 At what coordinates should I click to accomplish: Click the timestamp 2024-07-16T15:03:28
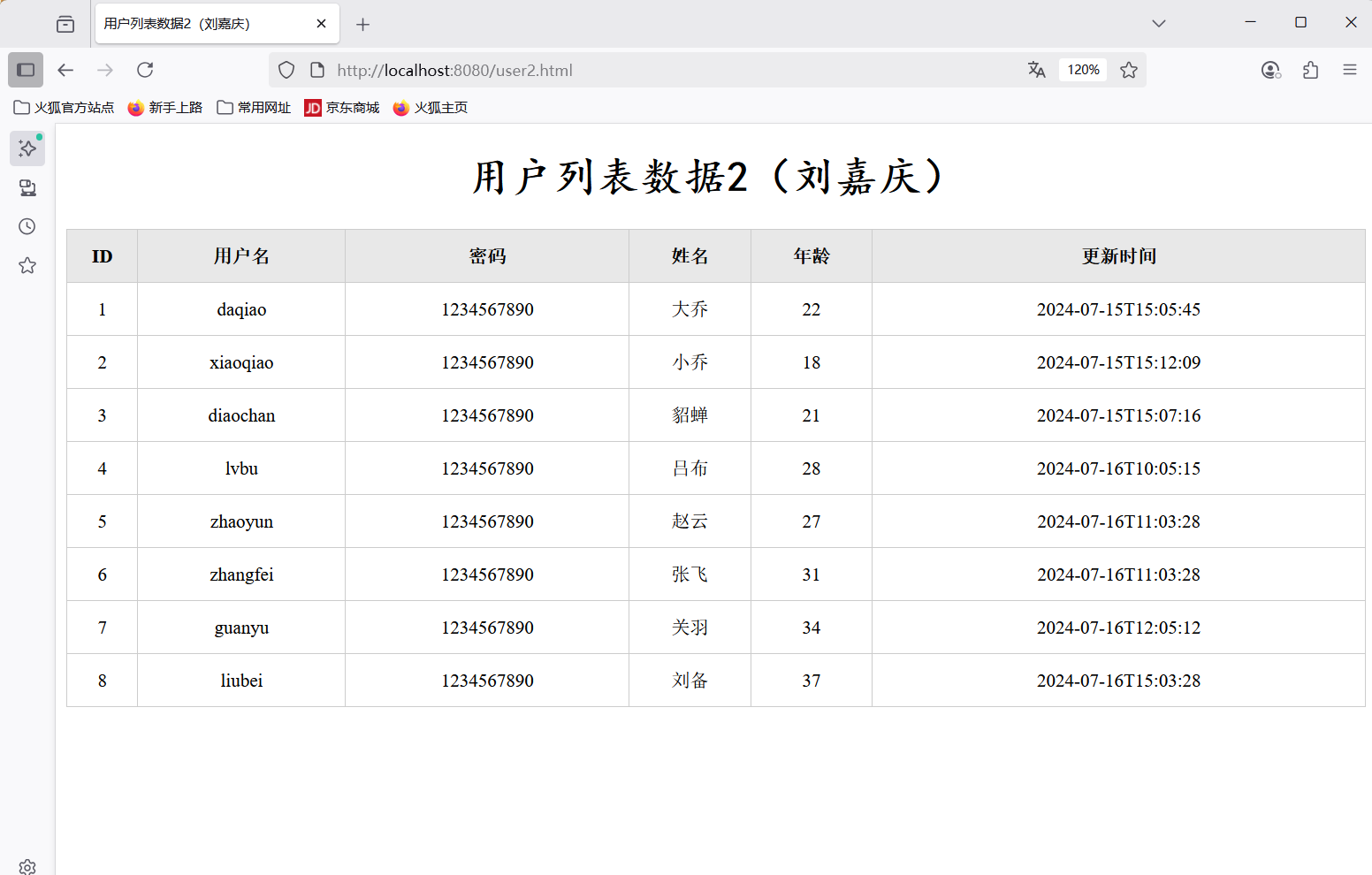[1118, 681]
